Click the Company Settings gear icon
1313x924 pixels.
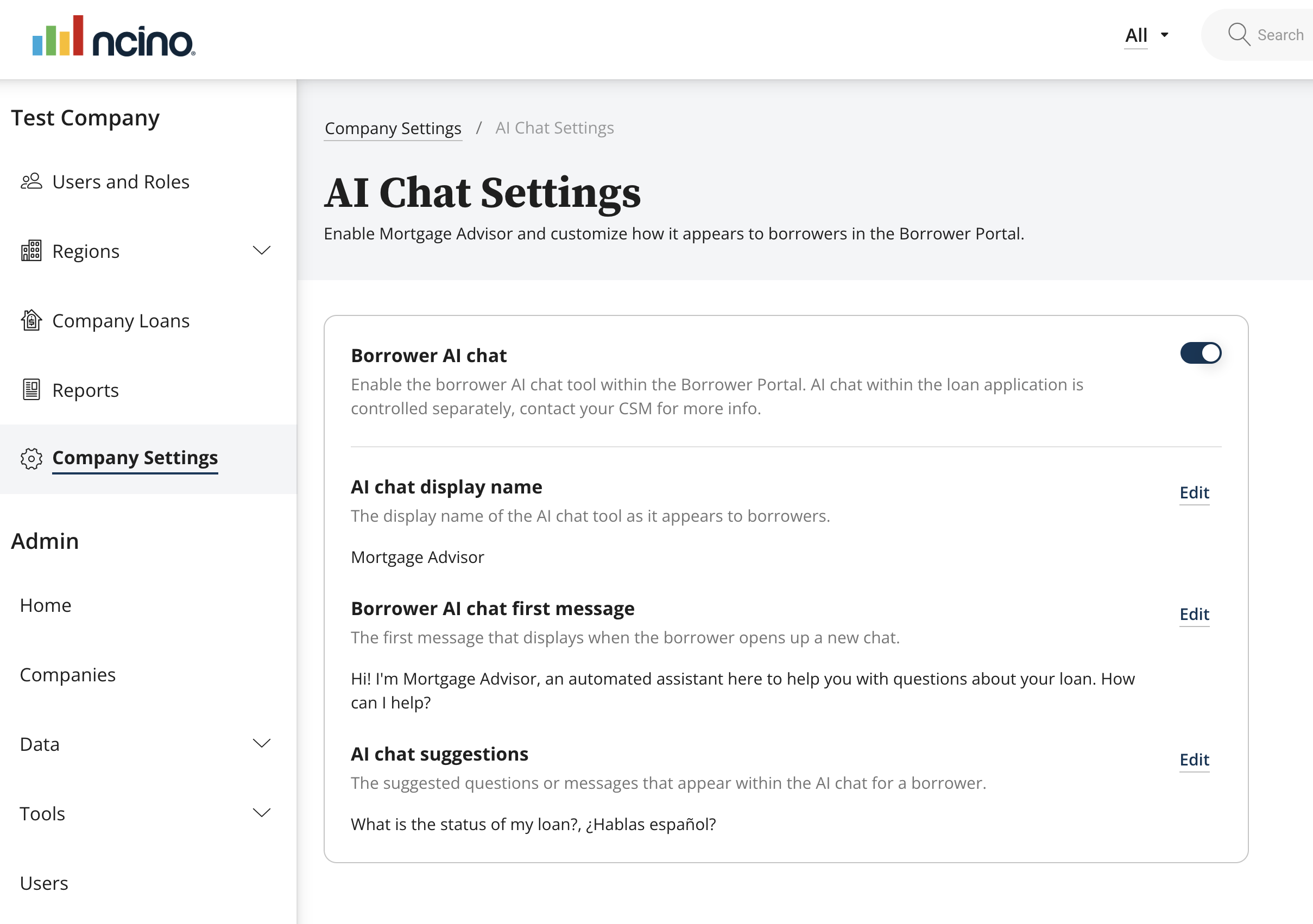click(31, 458)
